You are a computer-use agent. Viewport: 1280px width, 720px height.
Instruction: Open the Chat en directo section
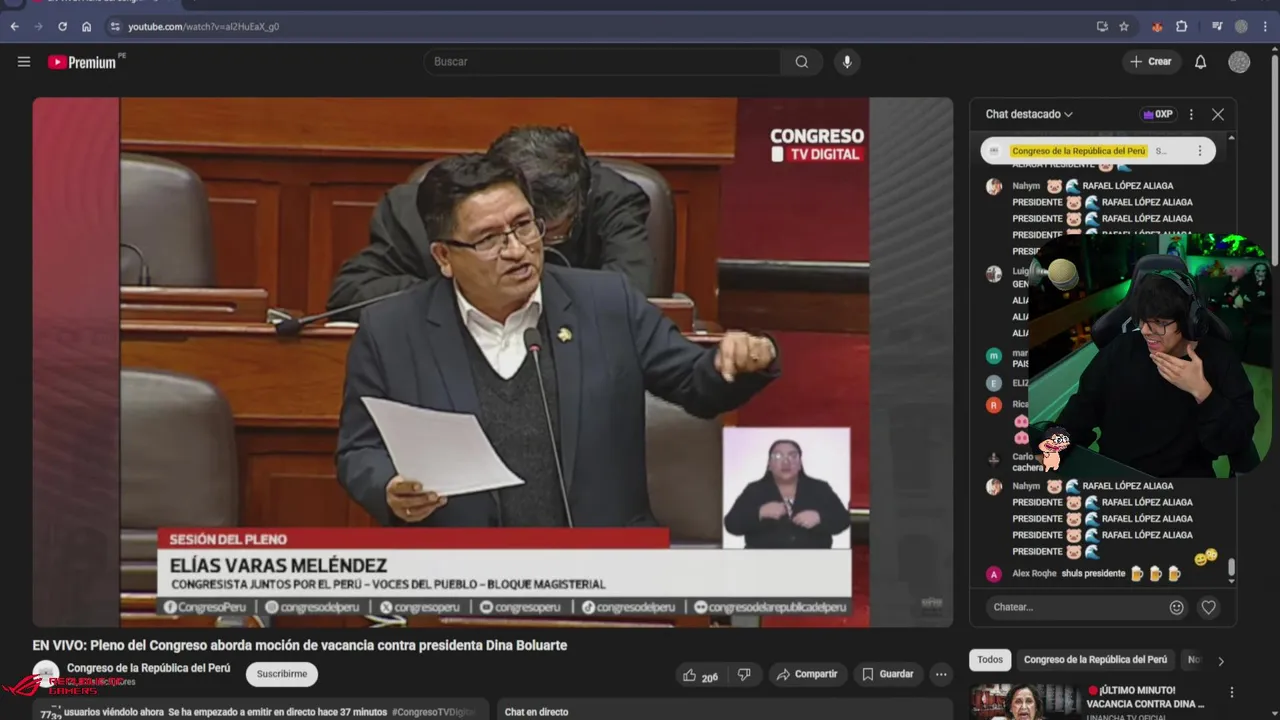pos(536,712)
